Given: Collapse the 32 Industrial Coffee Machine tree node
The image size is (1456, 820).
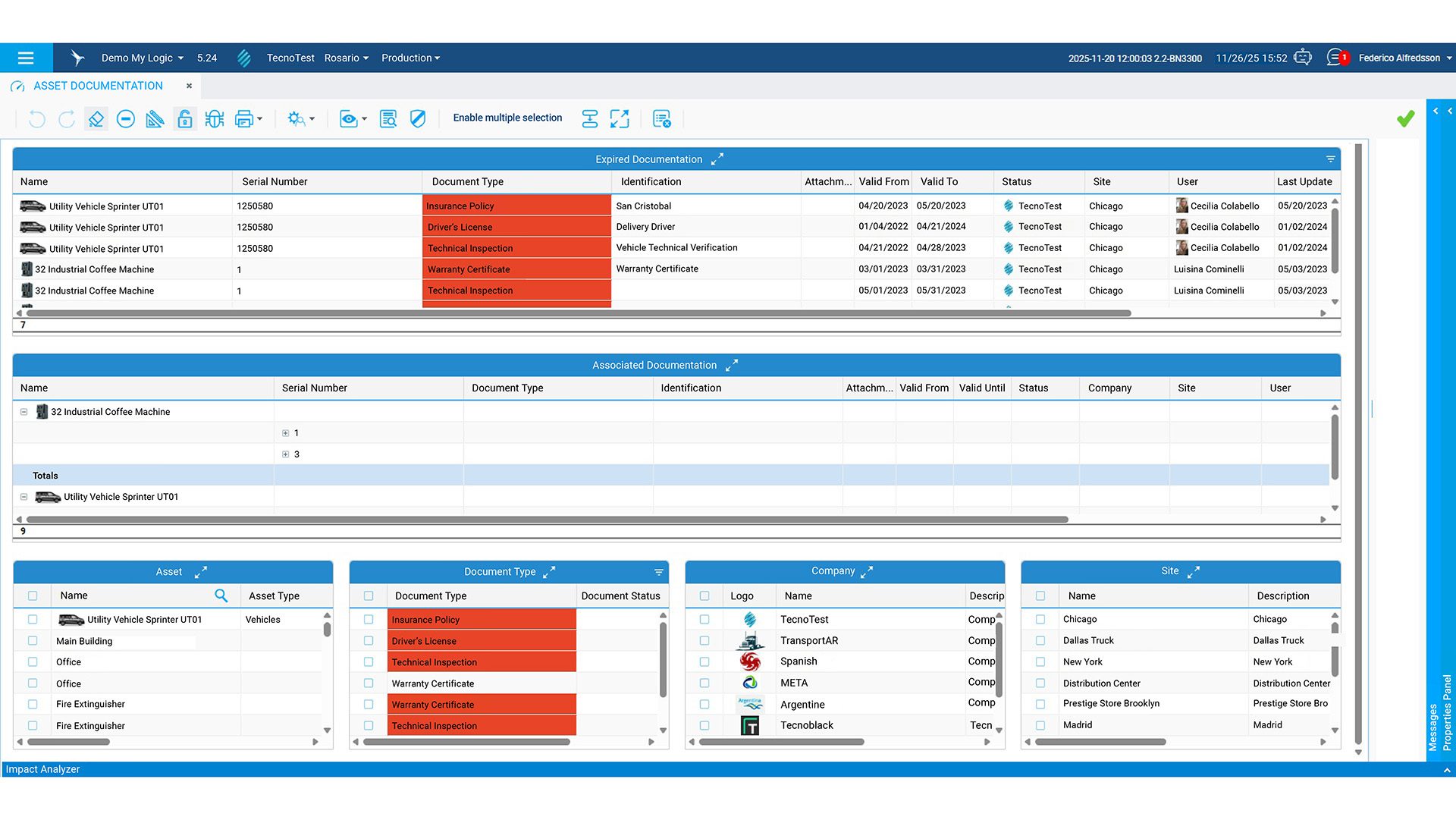Looking at the screenshot, I should point(24,412).
